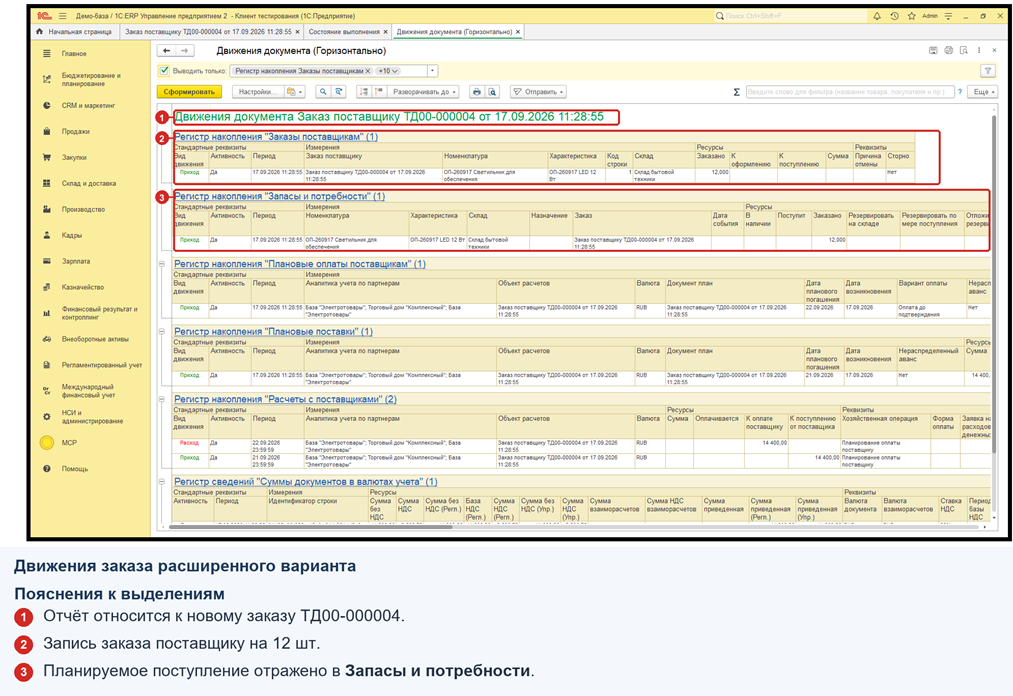Collapse the "Расчеты с поставщиками" register group
The height and width of the screenshot is (696, 1013).
[x=162, y=399]
